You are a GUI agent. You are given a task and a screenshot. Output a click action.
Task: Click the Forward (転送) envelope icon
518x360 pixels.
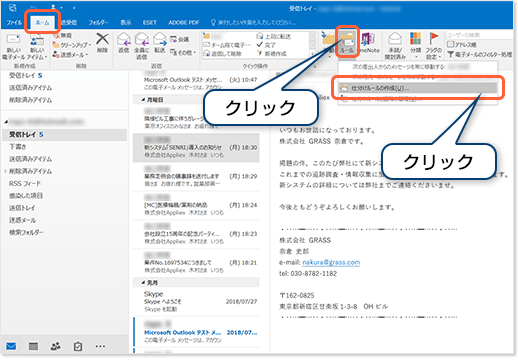click(x=160, y=39)
